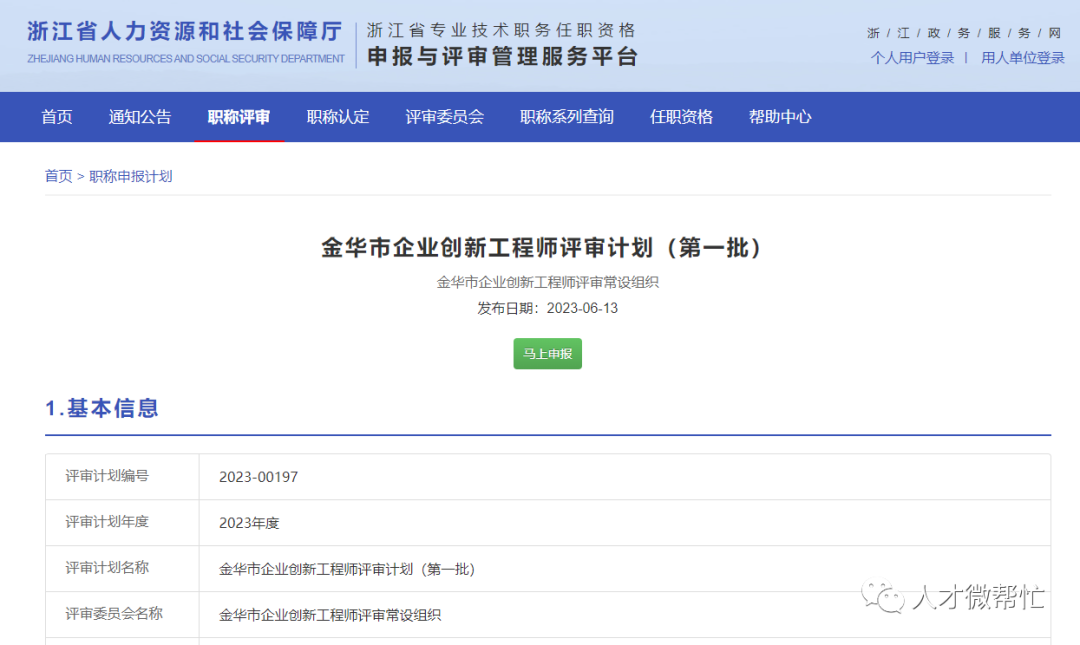The width and height of the screenshot is (1080, 645).
Task: Click 马上申报 to start the application
Action: coord(547,354)
